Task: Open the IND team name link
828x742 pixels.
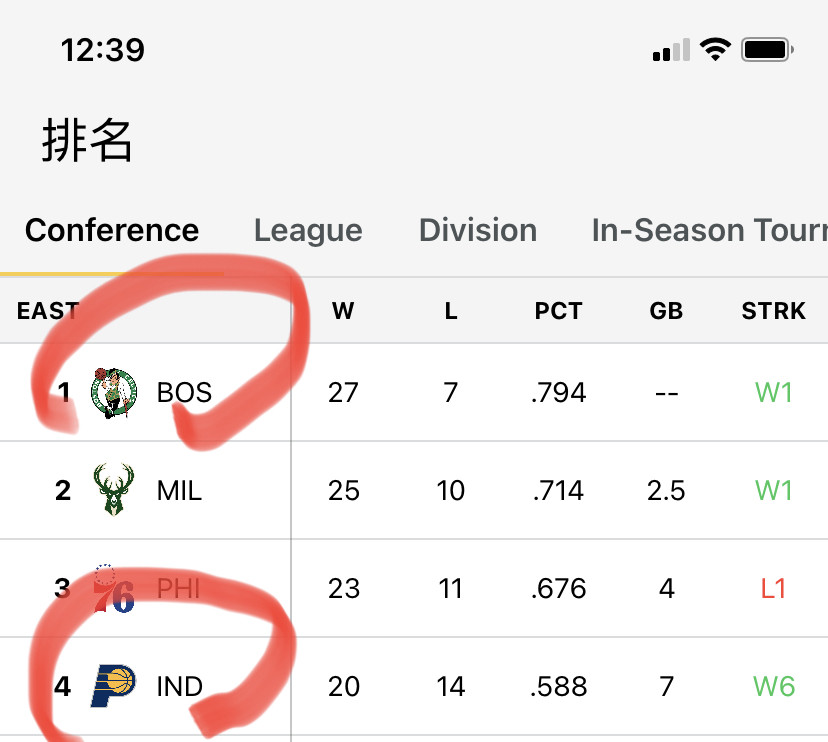Action: point(180,687)
